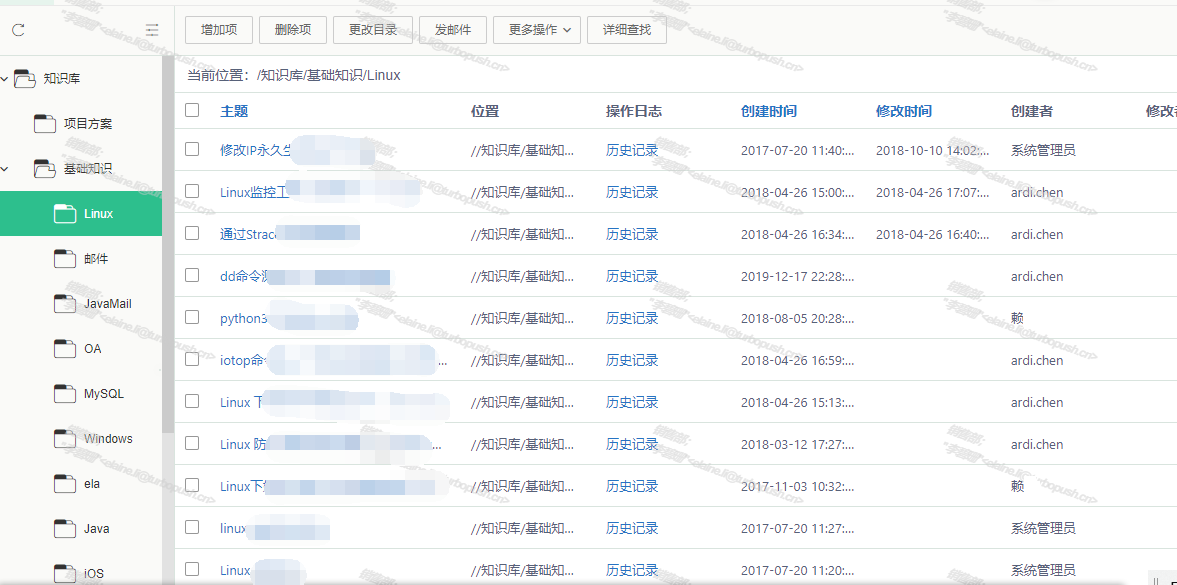Collapse the 知识库 tree node
The width and height of the screenshot is (1177, 585).
pos(5,78)
